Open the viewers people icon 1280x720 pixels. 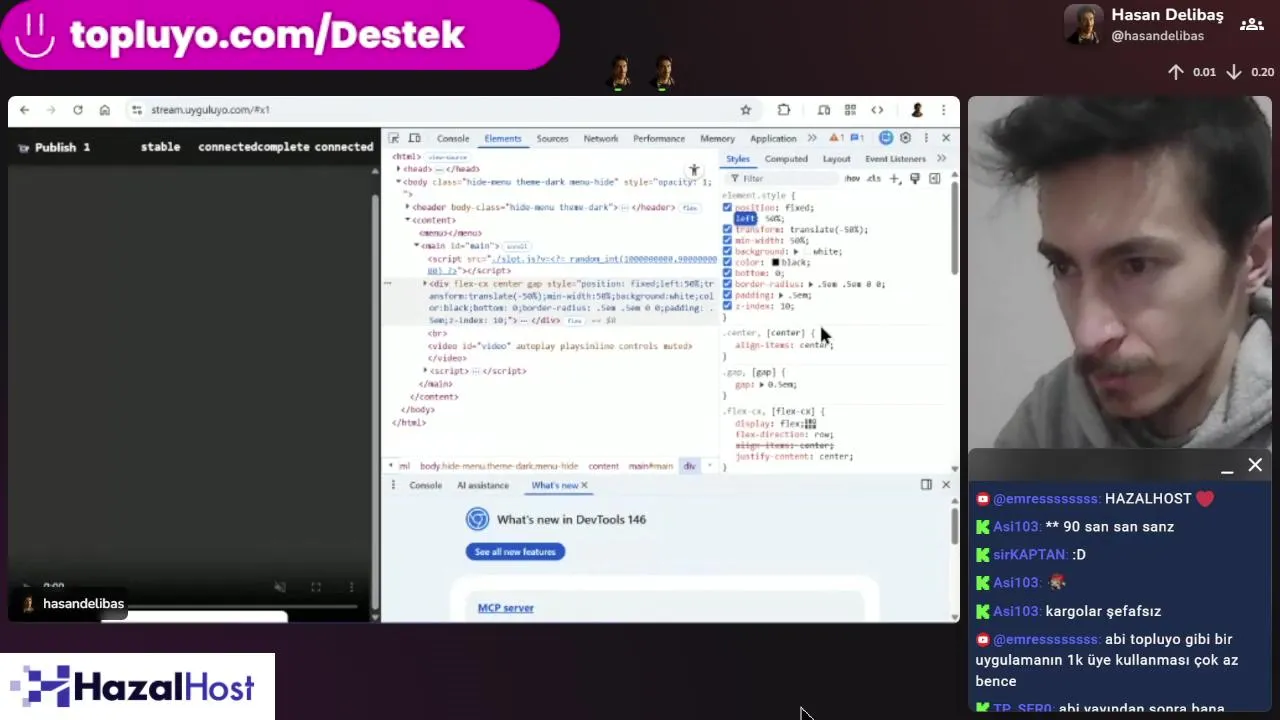[x=1250, y=25]
